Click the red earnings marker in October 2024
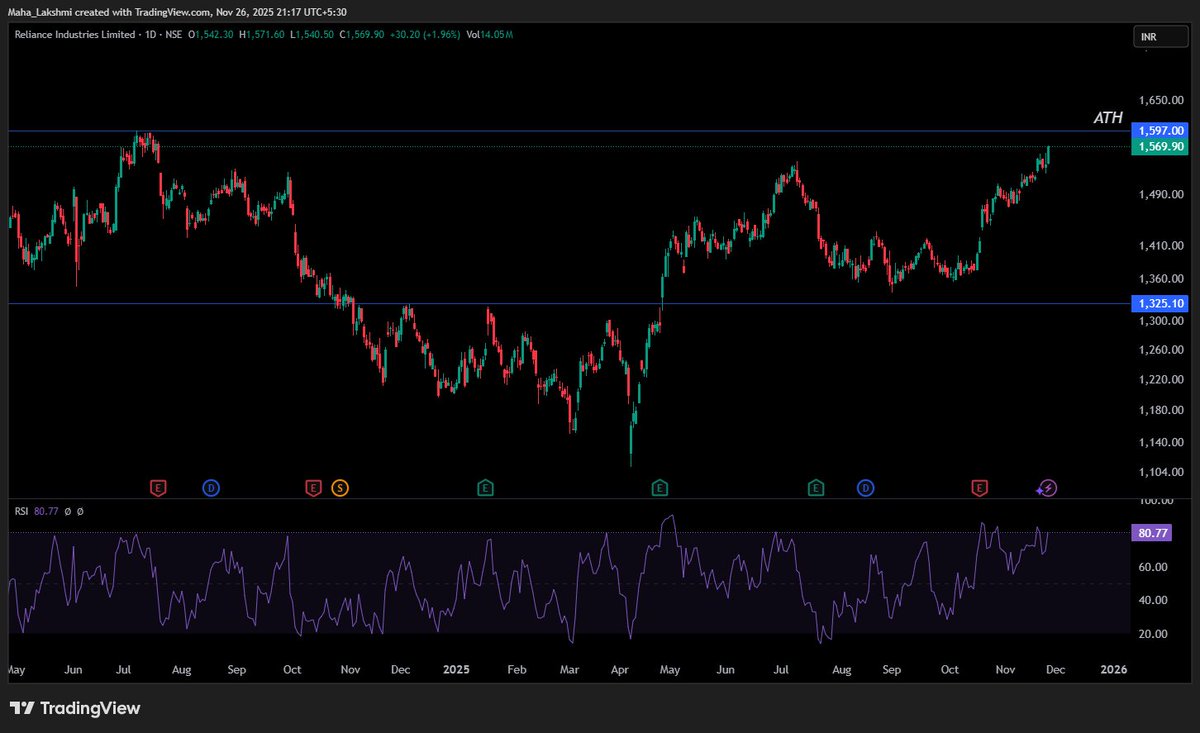This screenshot has height=733, width=1200. click(313, 488)
